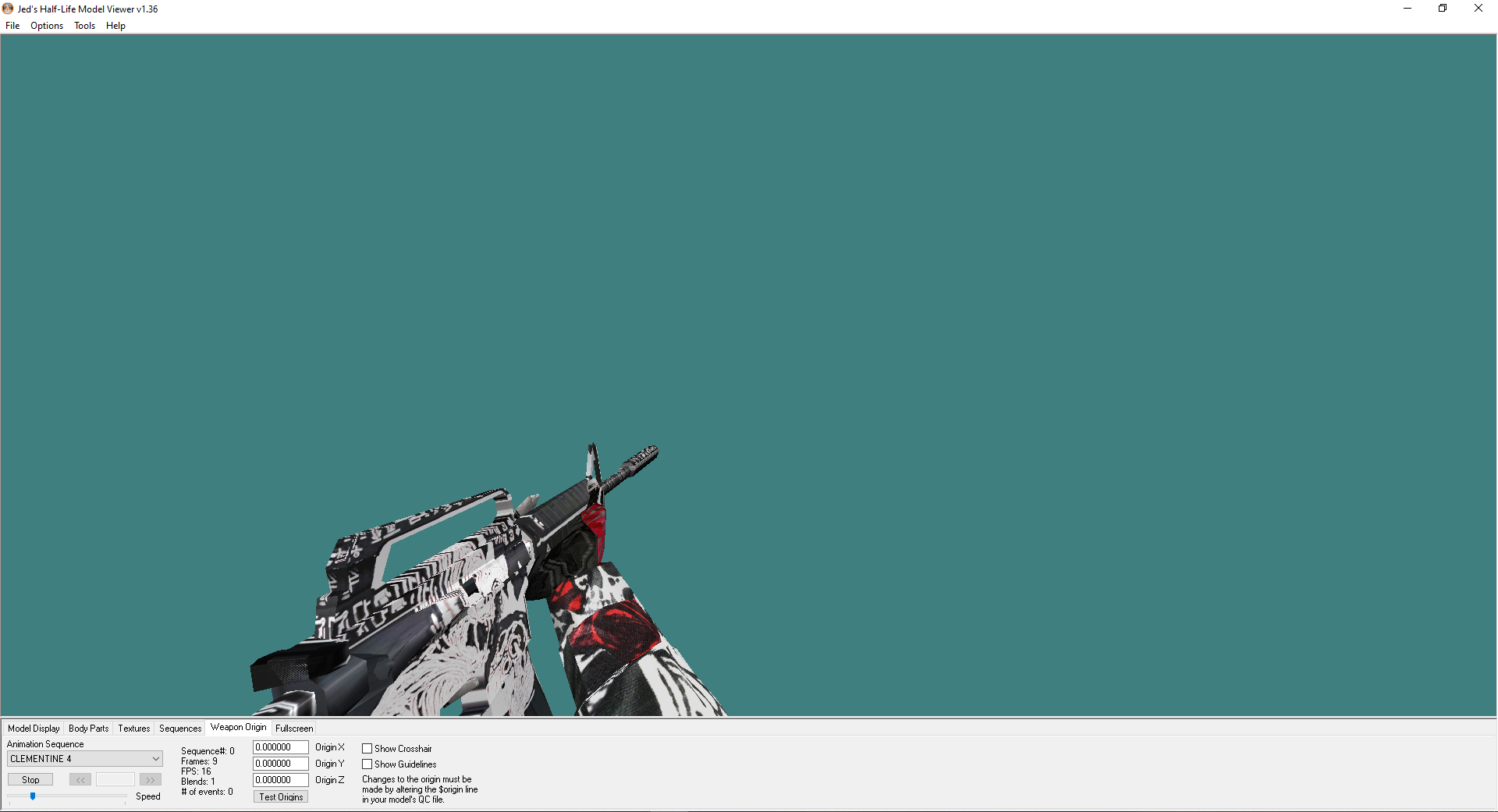Click the 'Blends: 1' readout
This screenshot has width=1498, height=812.
coord(198,782)
